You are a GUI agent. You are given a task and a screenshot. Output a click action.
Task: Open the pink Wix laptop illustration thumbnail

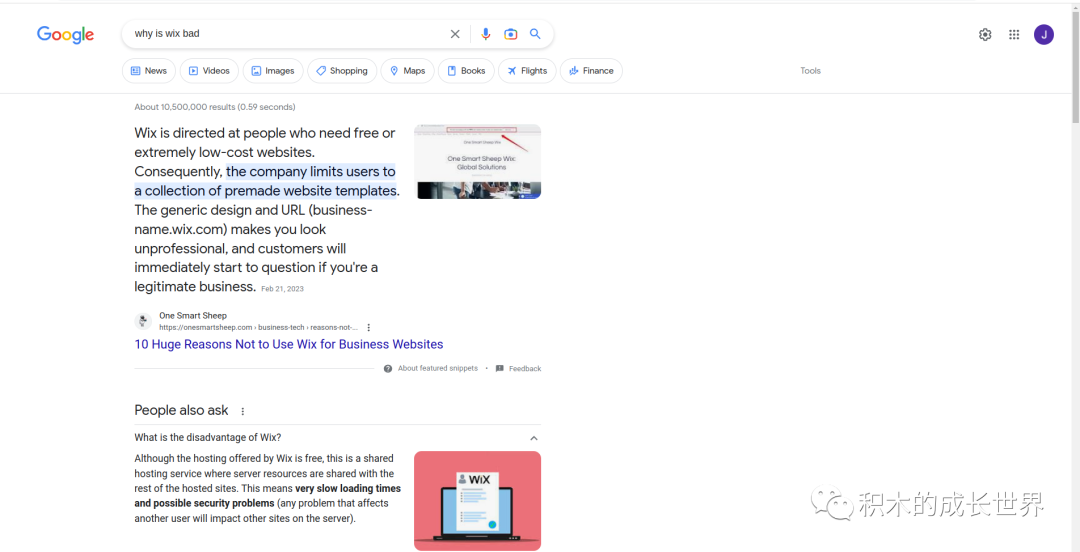click(x=477, y=500)
